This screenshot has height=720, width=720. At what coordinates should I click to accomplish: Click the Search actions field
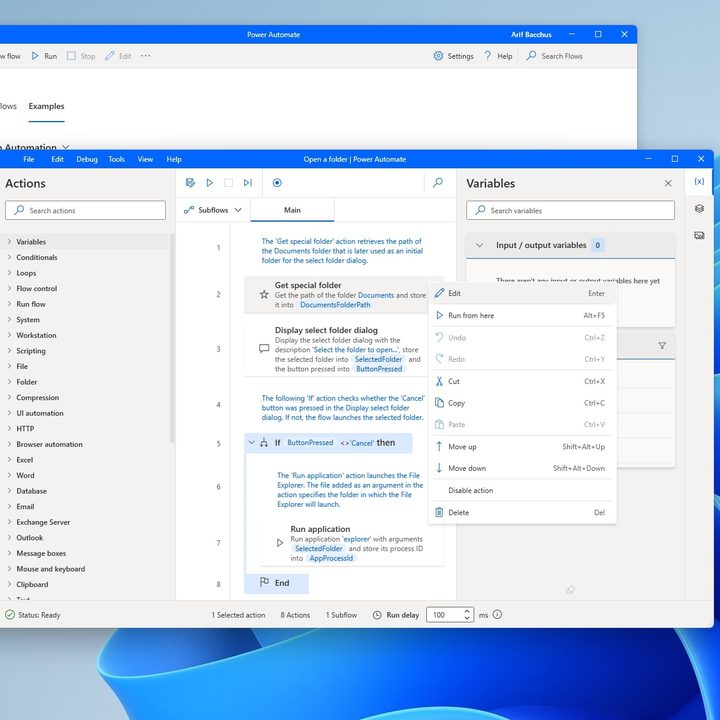pyautogui.click(x=85, y=210)
